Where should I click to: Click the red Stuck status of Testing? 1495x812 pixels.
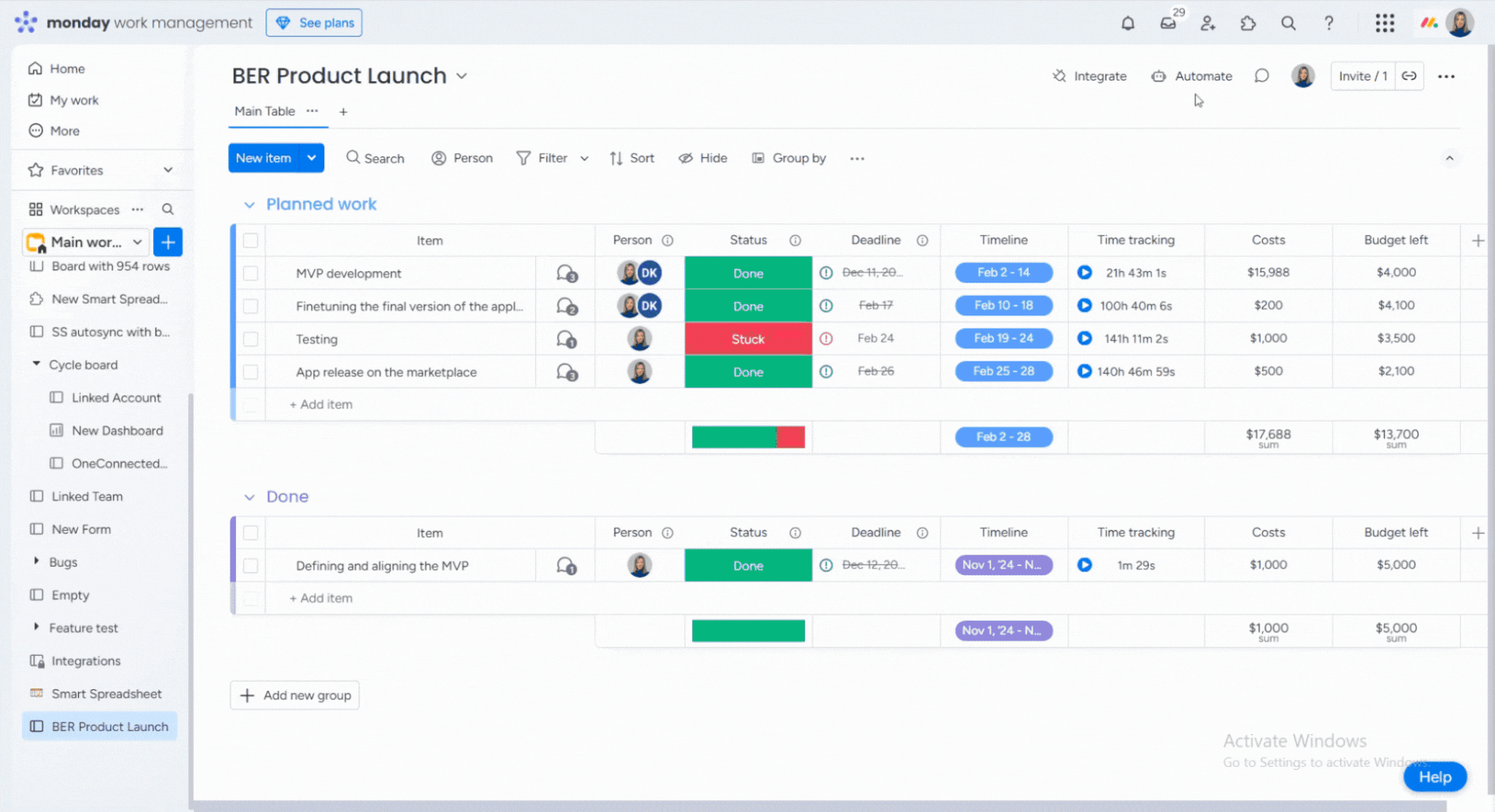748,339
